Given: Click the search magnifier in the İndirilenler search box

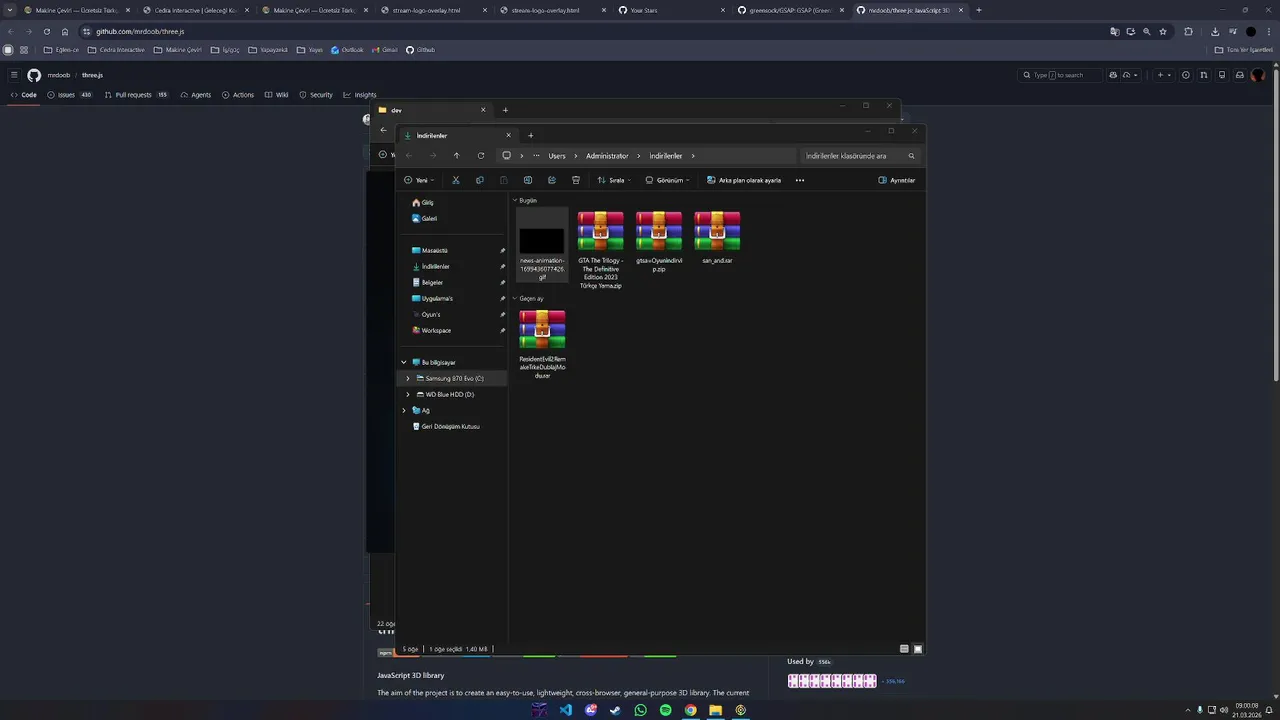Looking at the screenshot, I should pos(911,156).
